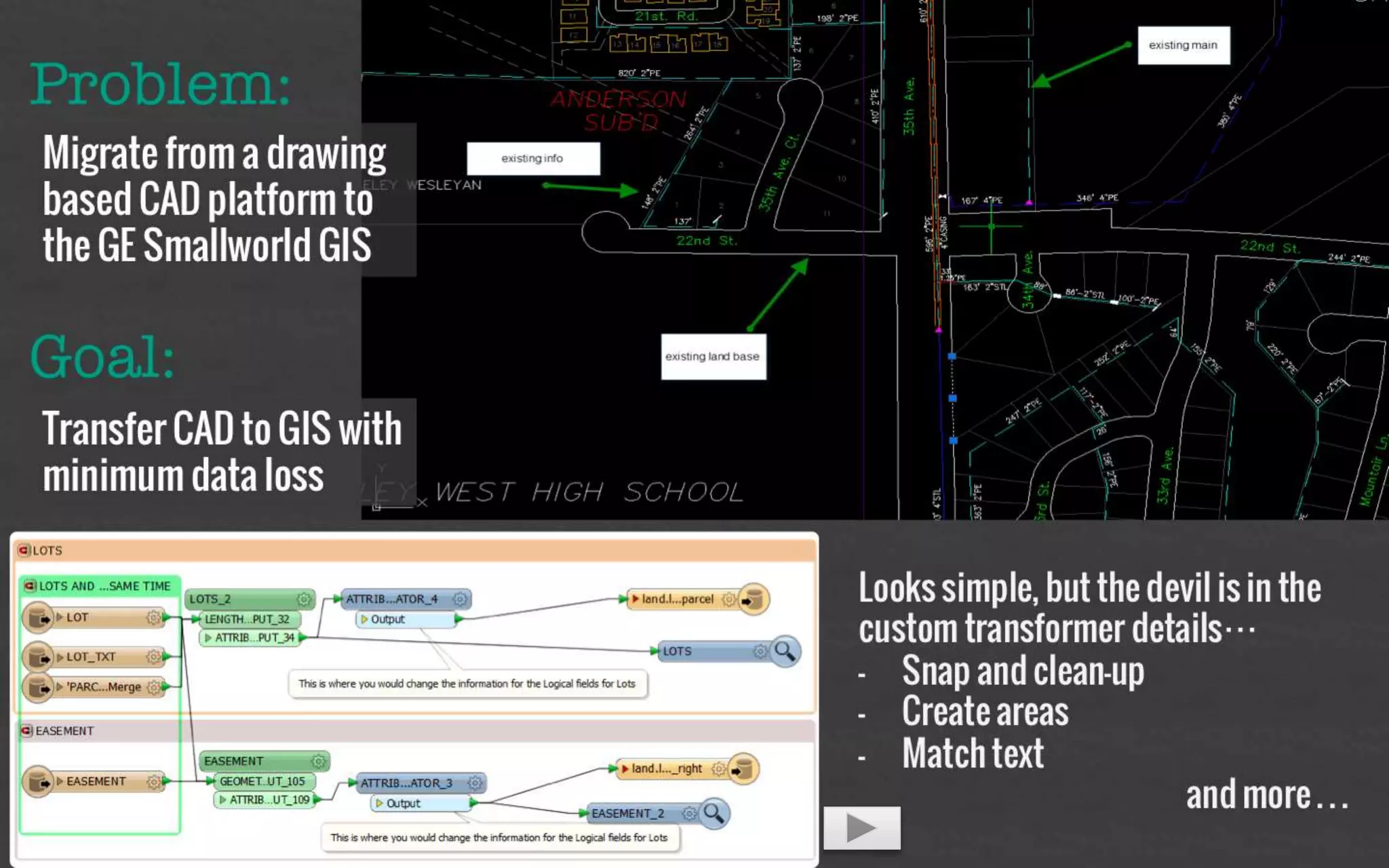Click the EASEMENT_2 inspector magnifier icon
The image size is (1389, 868).
pyautogui.click(x=714, y=813)
